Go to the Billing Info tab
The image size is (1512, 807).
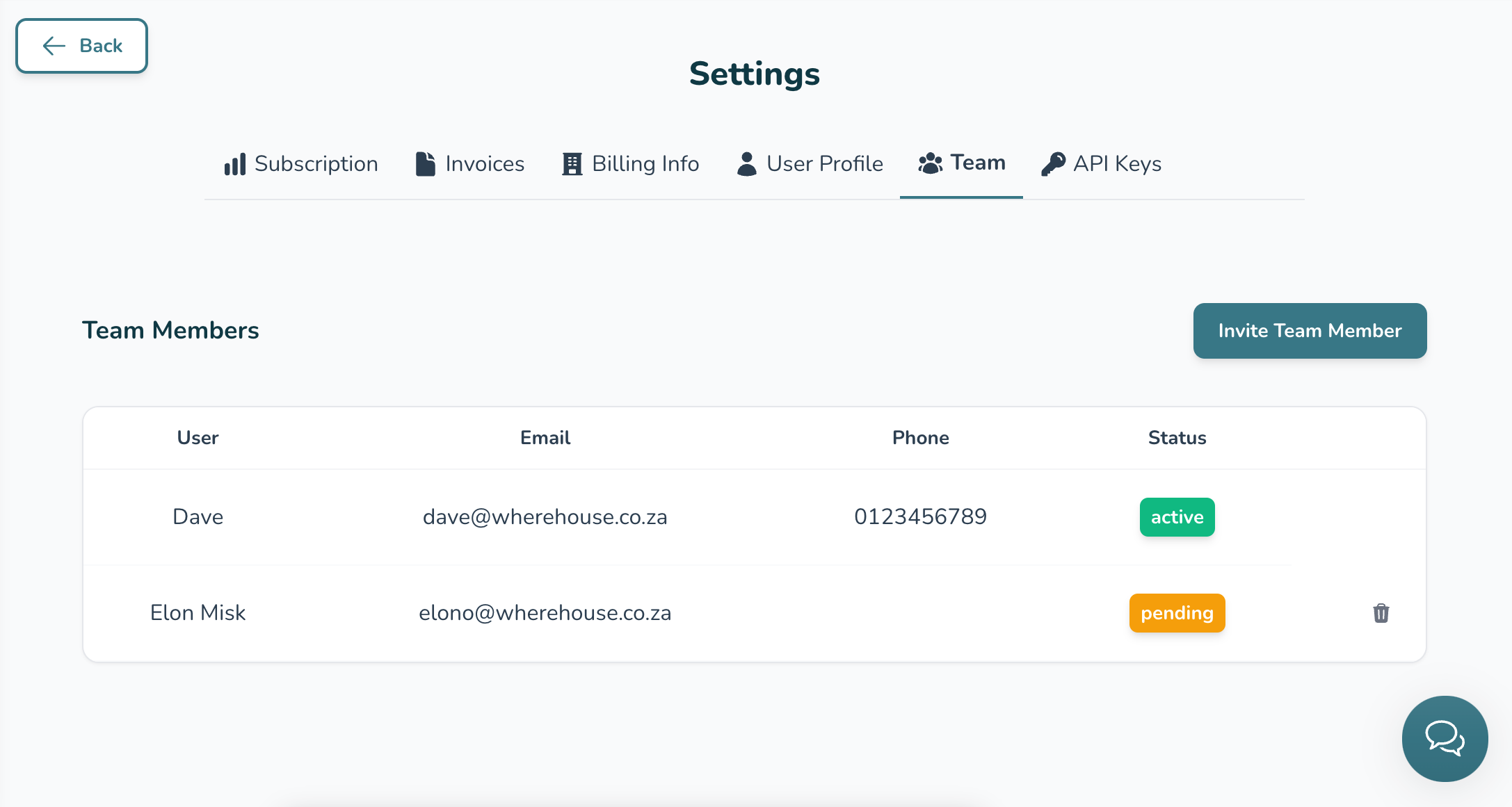(645, 164)
